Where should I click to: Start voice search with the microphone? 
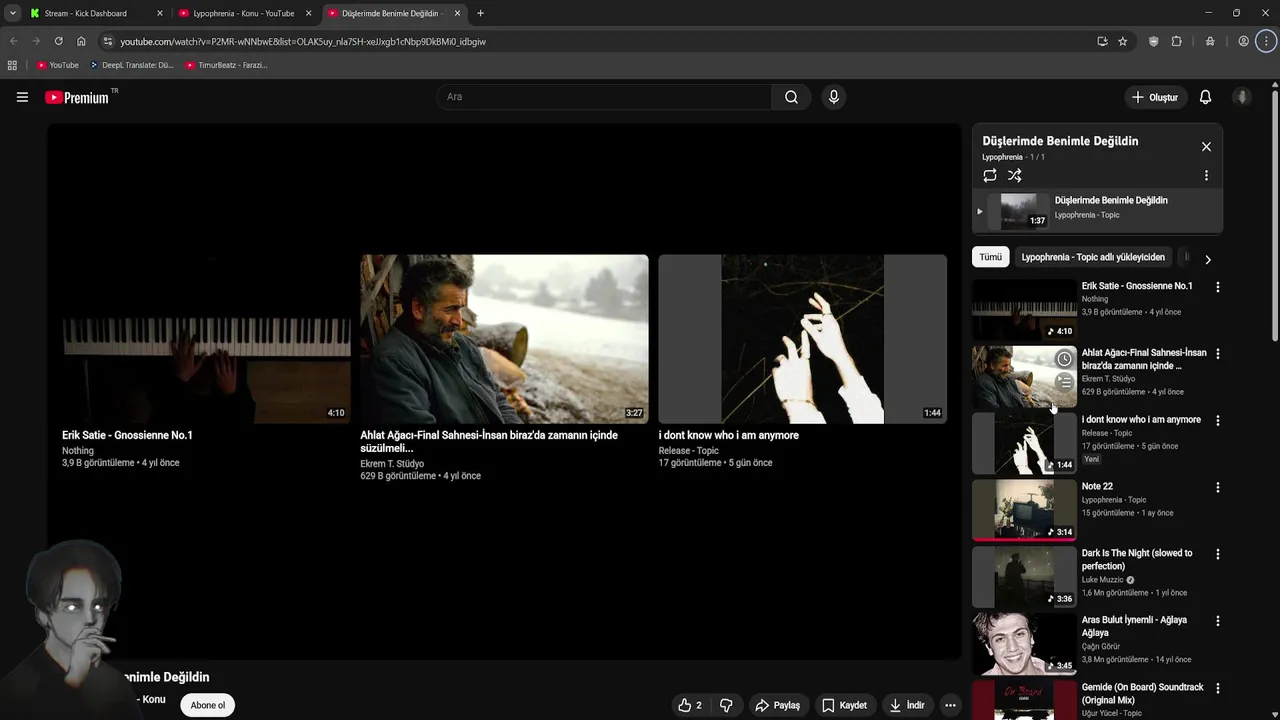[834, 97]
